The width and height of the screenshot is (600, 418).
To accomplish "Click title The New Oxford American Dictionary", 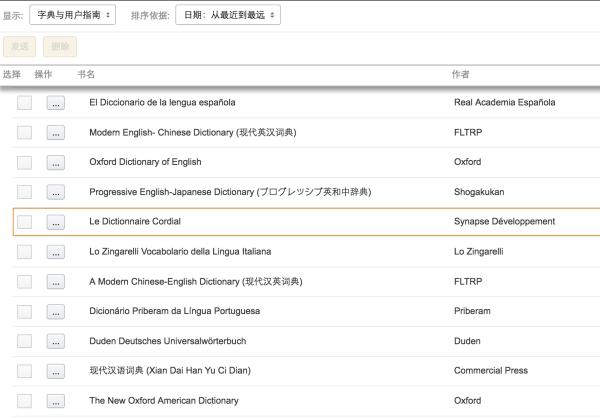I will point(164,400).
